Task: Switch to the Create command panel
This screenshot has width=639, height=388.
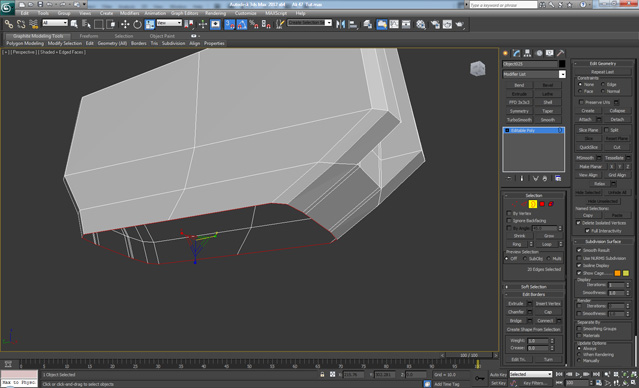Action: [x=506, y=53]
